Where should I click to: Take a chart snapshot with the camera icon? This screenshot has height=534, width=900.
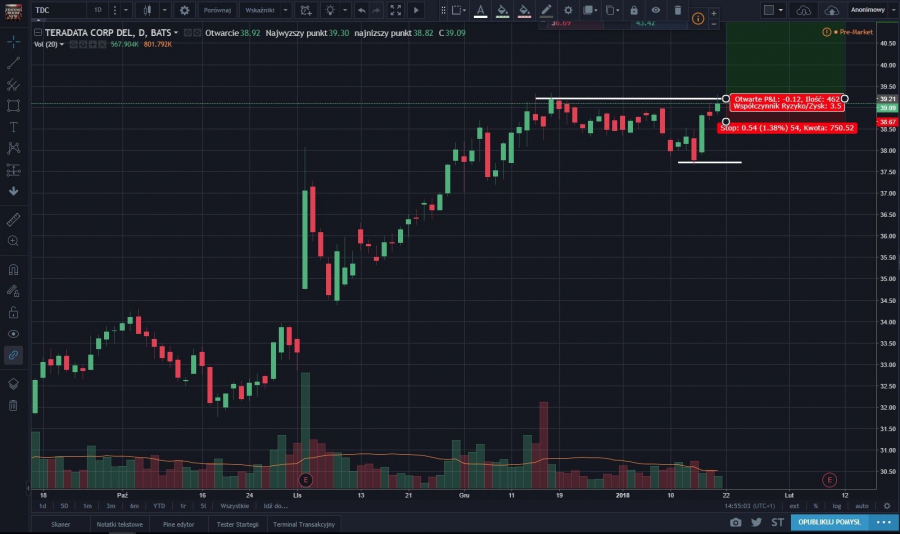click(x=736, y=522)
